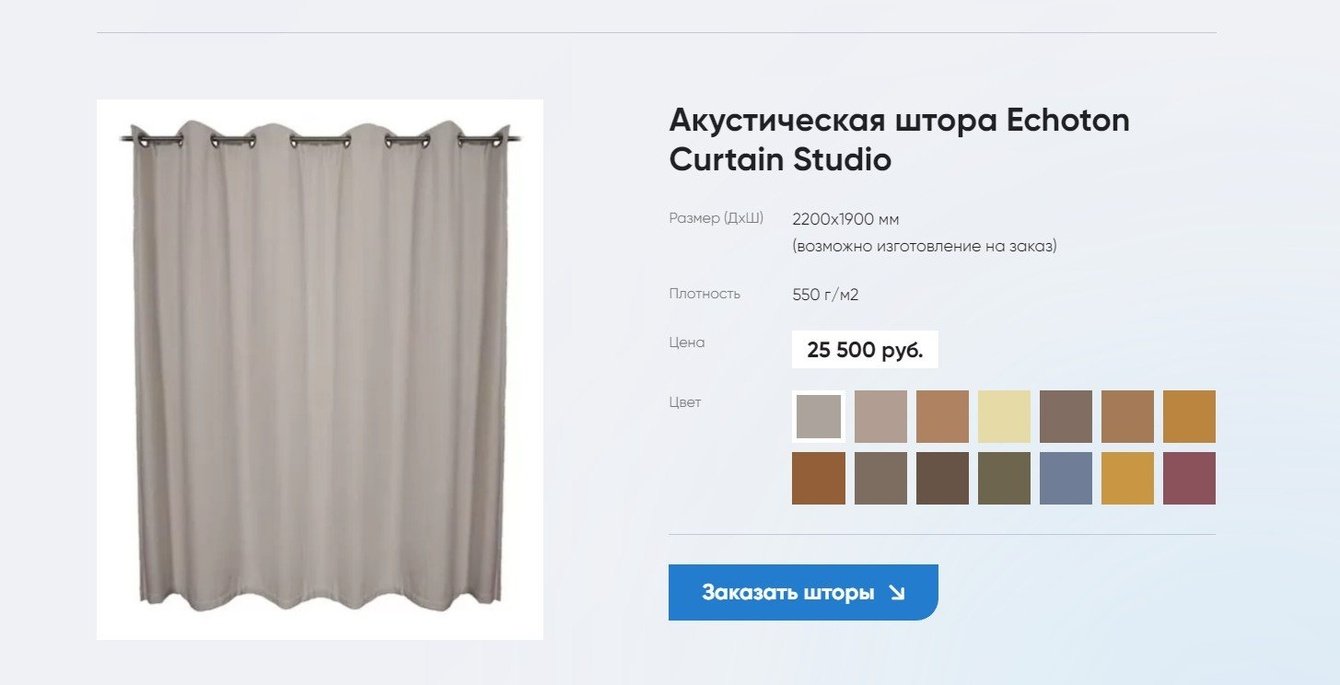1340x685 pixels.
Task: Pick the dark chocolate brown swatch
Action: pyautogui.click(x=942, y=478)
